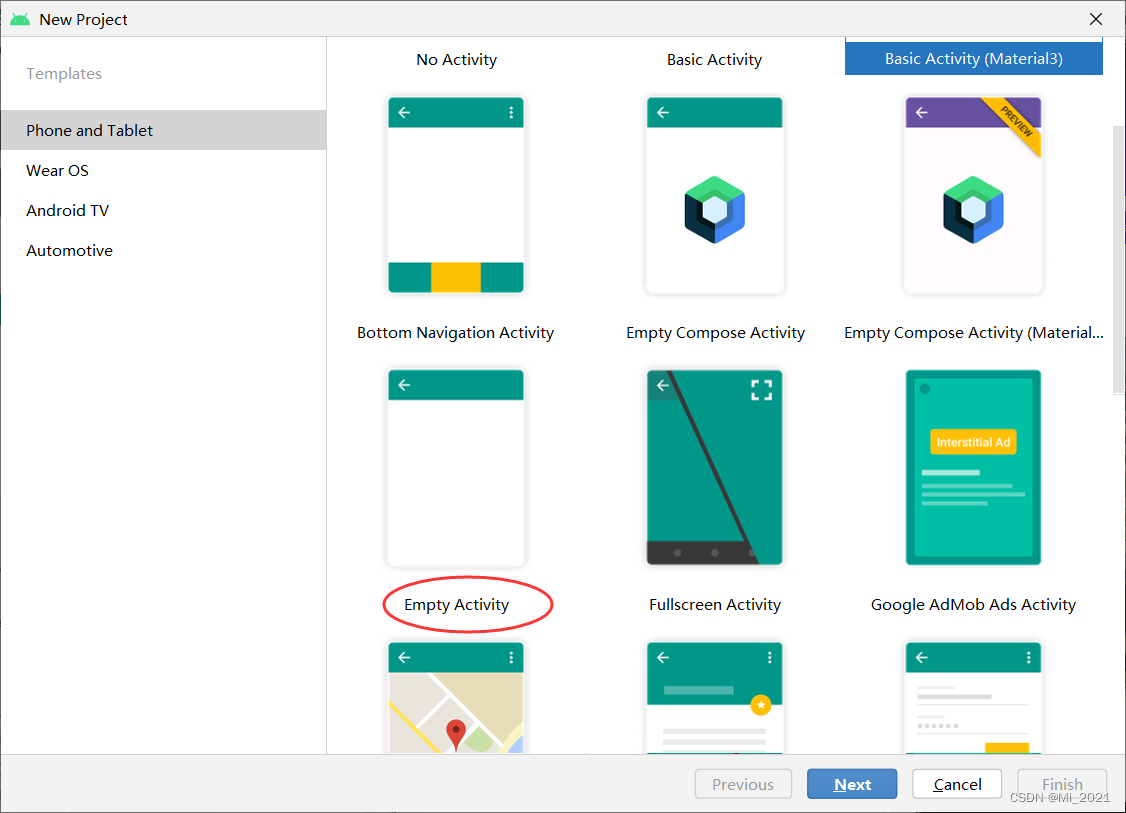Click the Basic Activity label

coord(715,60)
